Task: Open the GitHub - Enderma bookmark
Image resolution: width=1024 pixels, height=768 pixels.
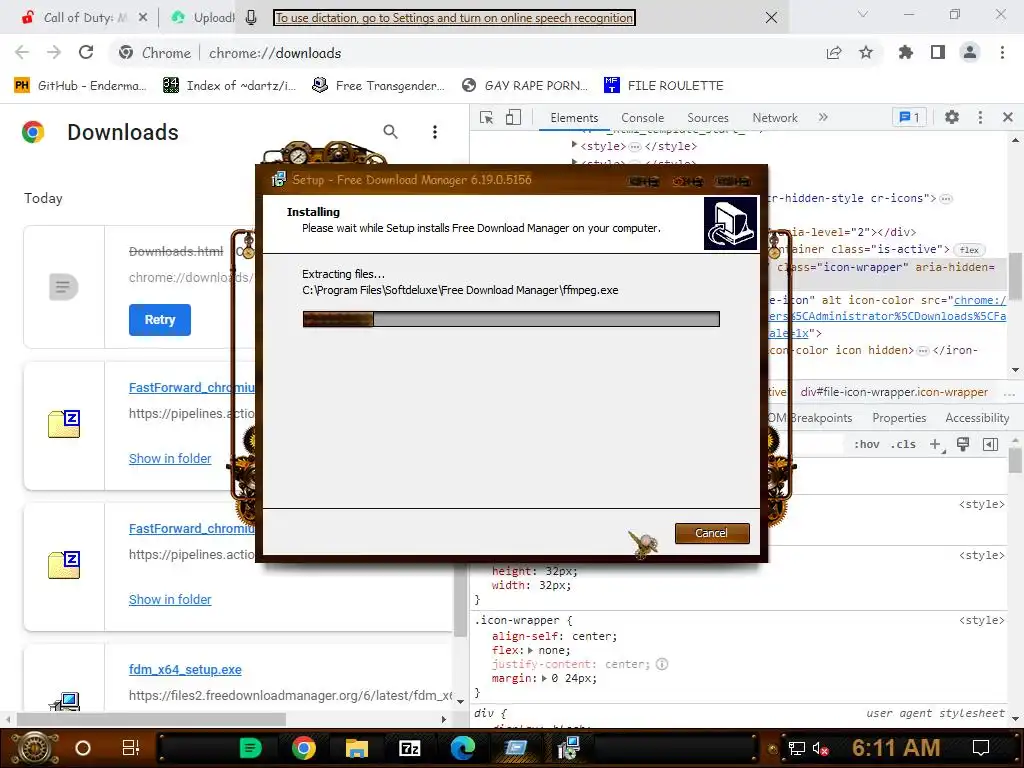Action: [80, 86]
